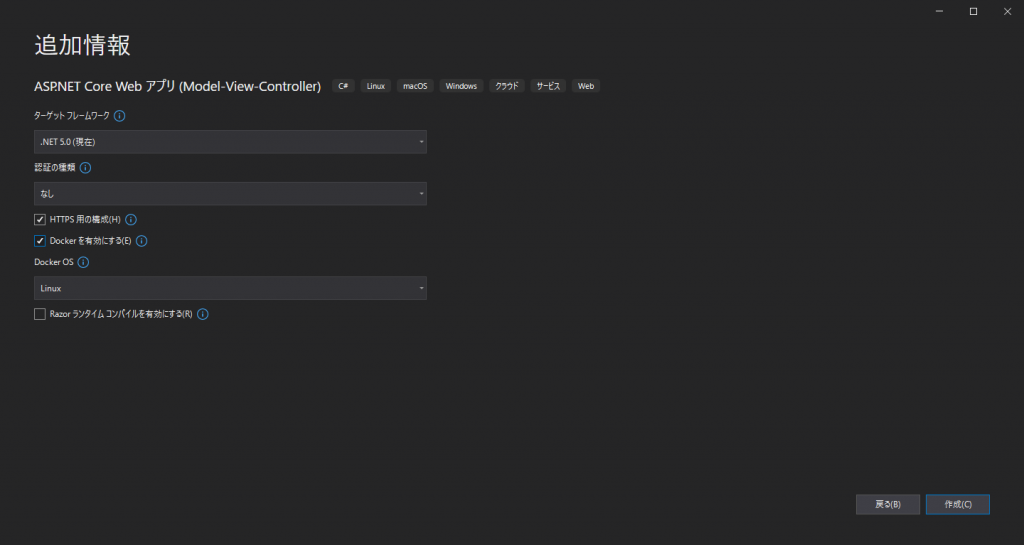This screenshot has height=545, width=1024.
Task: Show info icon for Docker を有効にする
Action: 142,241
